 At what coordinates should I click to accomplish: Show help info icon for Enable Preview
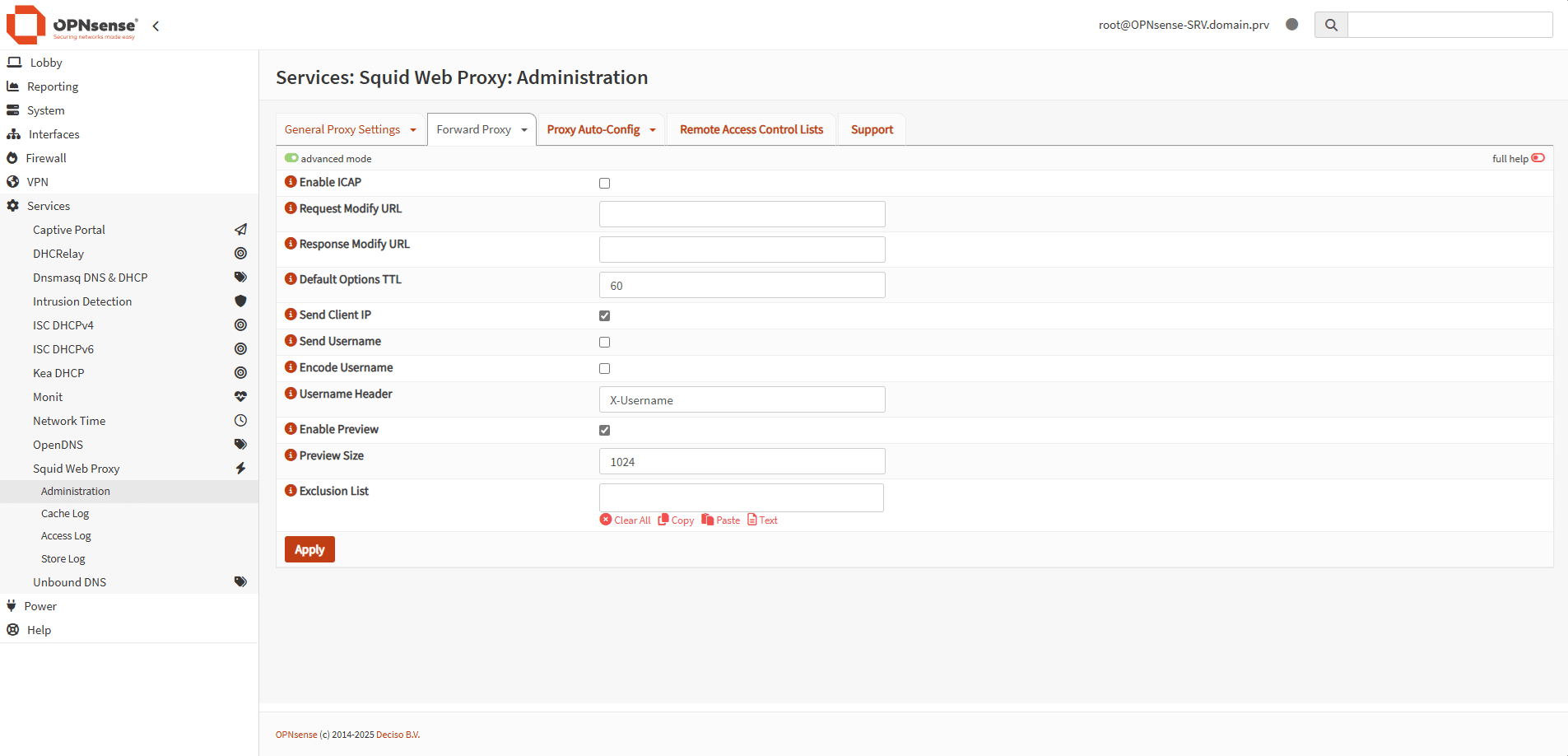291,429
